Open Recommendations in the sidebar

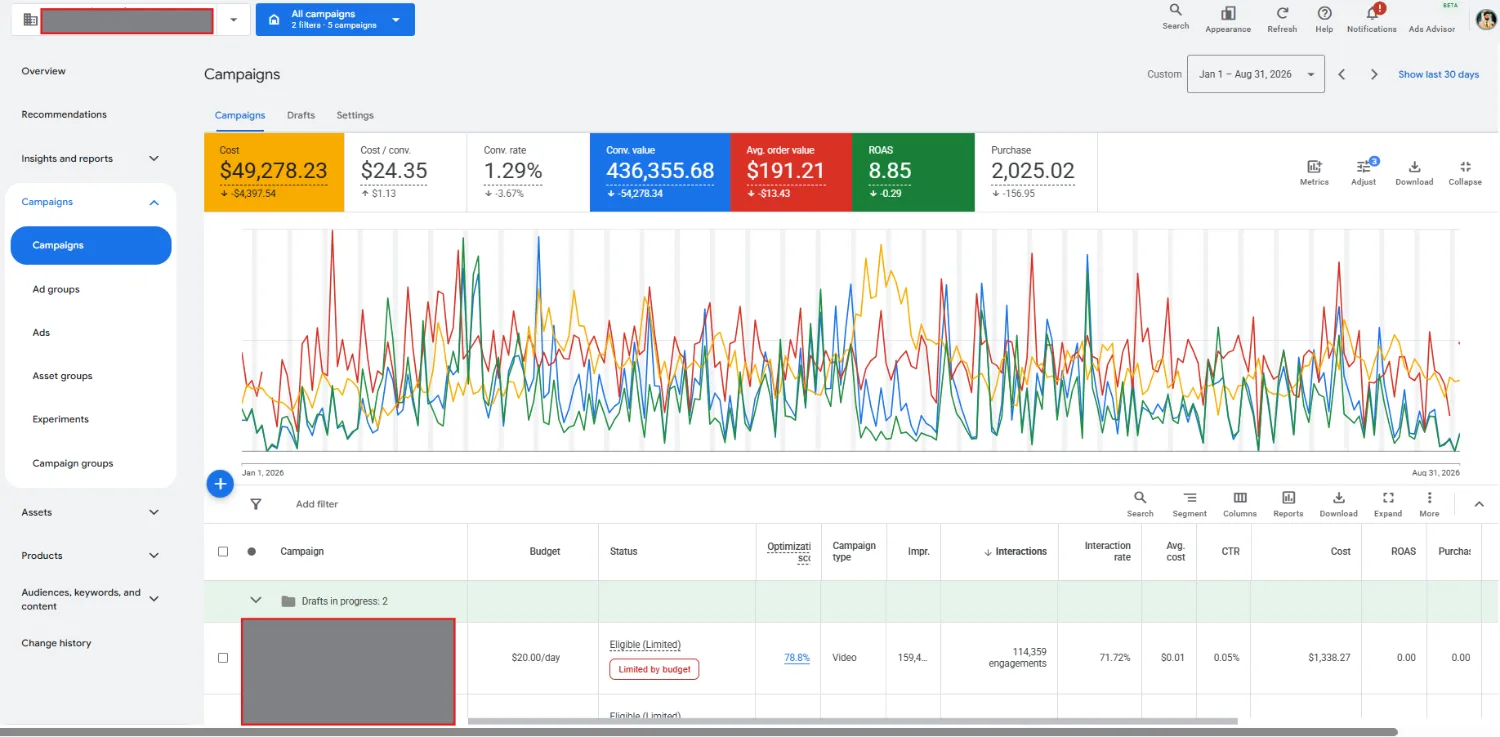point(64,114)
